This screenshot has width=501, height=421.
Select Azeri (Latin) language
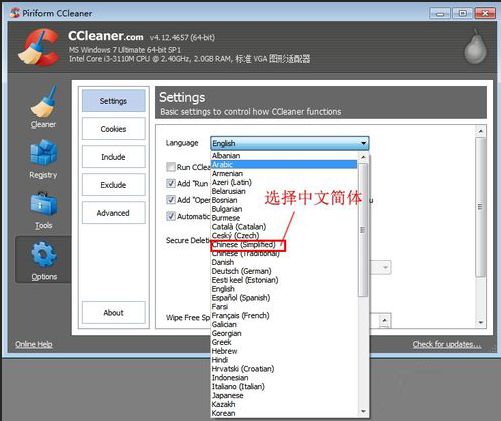point(284,182)
